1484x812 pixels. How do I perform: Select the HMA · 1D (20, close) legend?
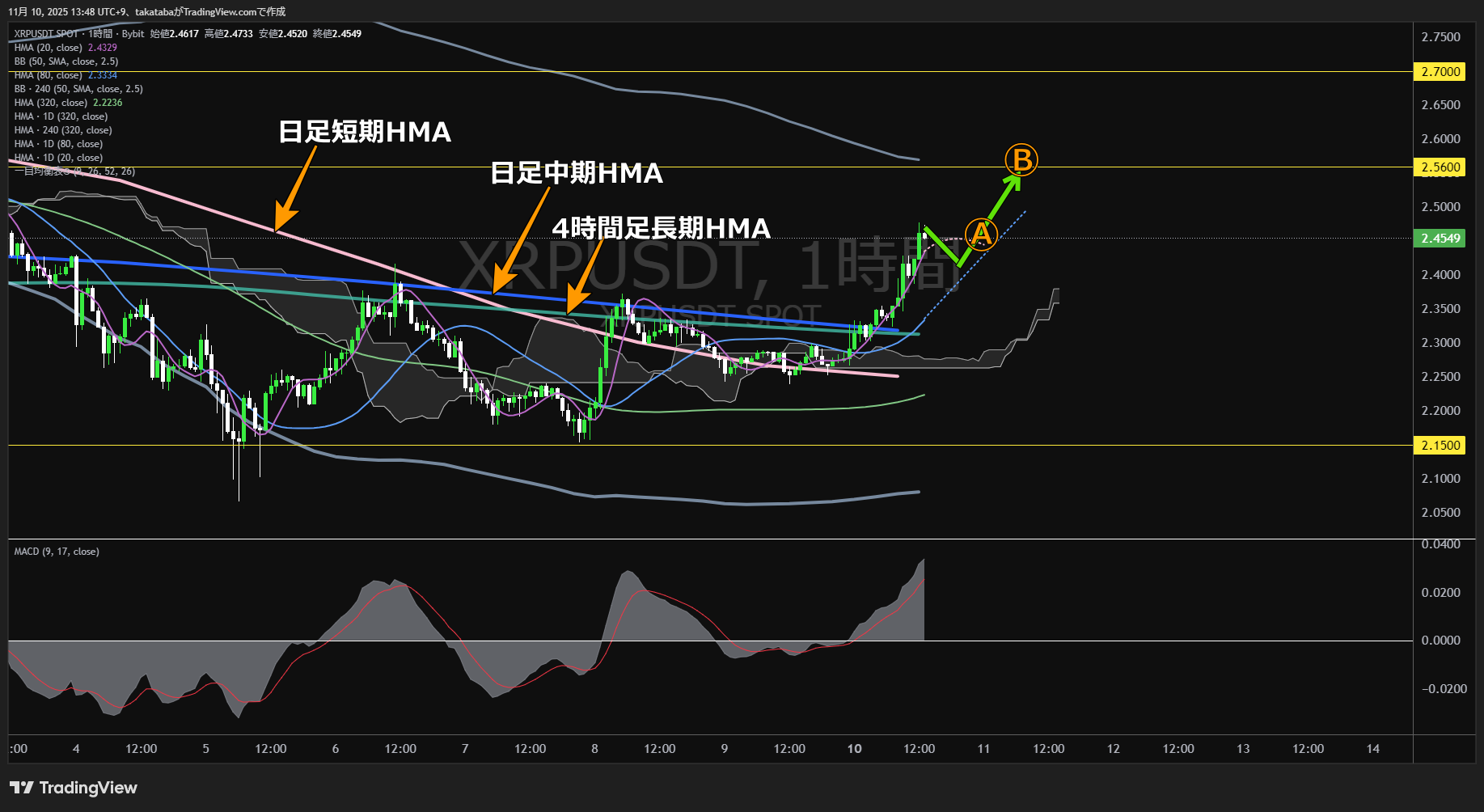(58, 158)
